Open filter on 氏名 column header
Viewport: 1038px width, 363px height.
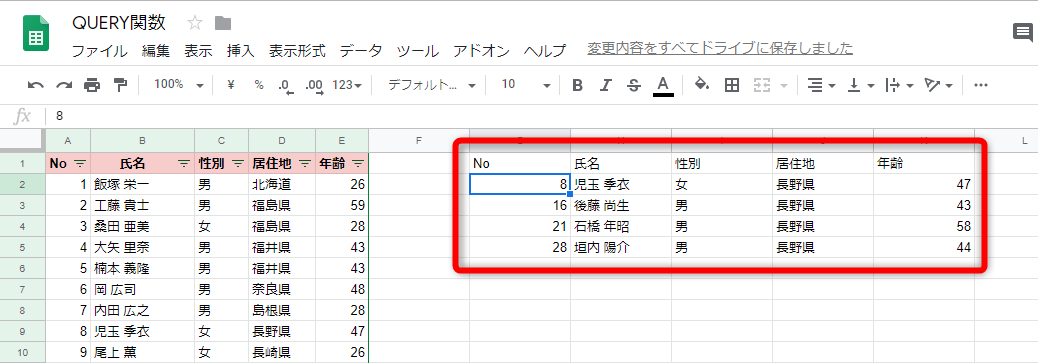click(x=184, y=163)
